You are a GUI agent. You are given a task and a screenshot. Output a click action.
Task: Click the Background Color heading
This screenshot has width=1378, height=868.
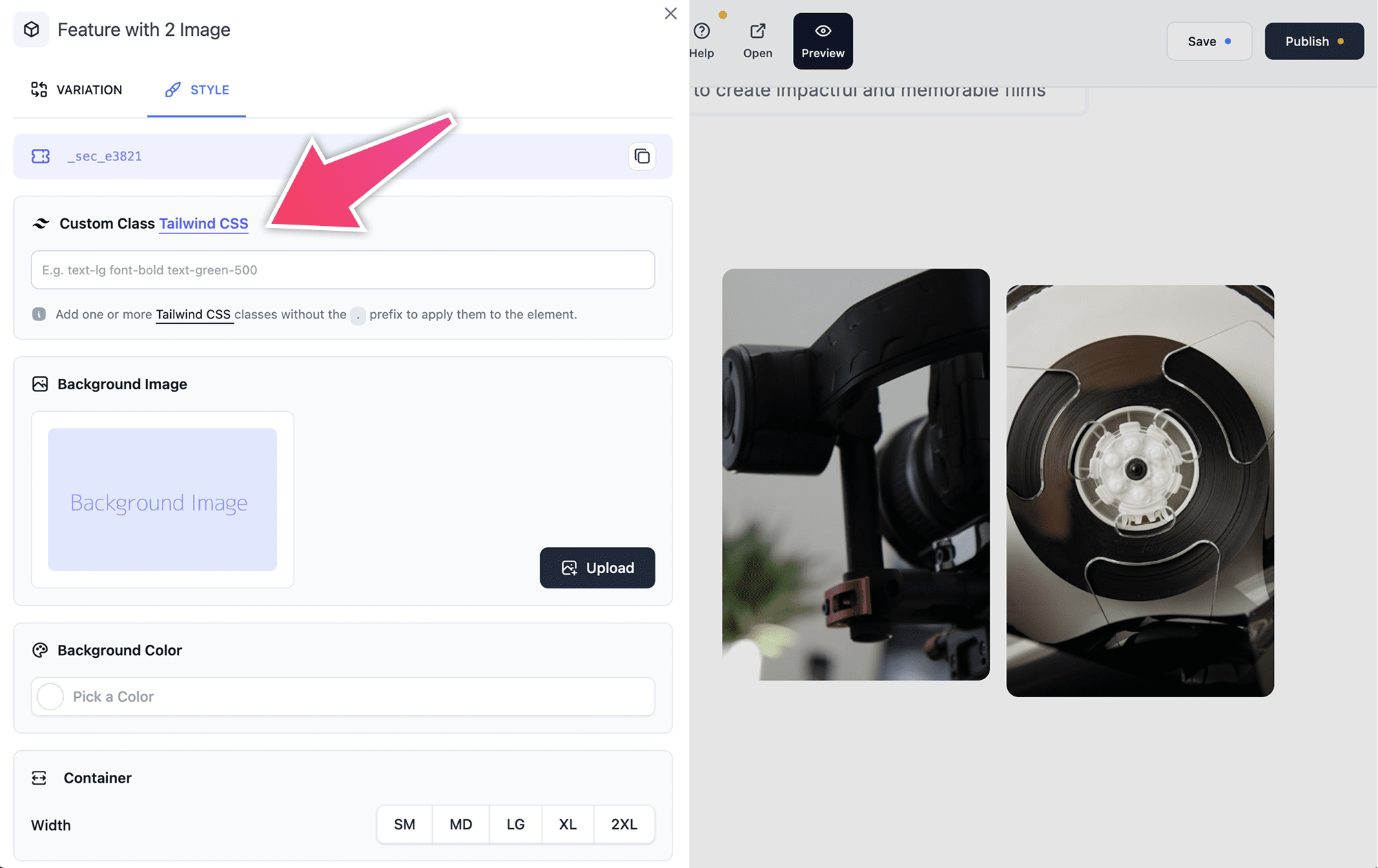pyautogui.click(x=120, y=650)
